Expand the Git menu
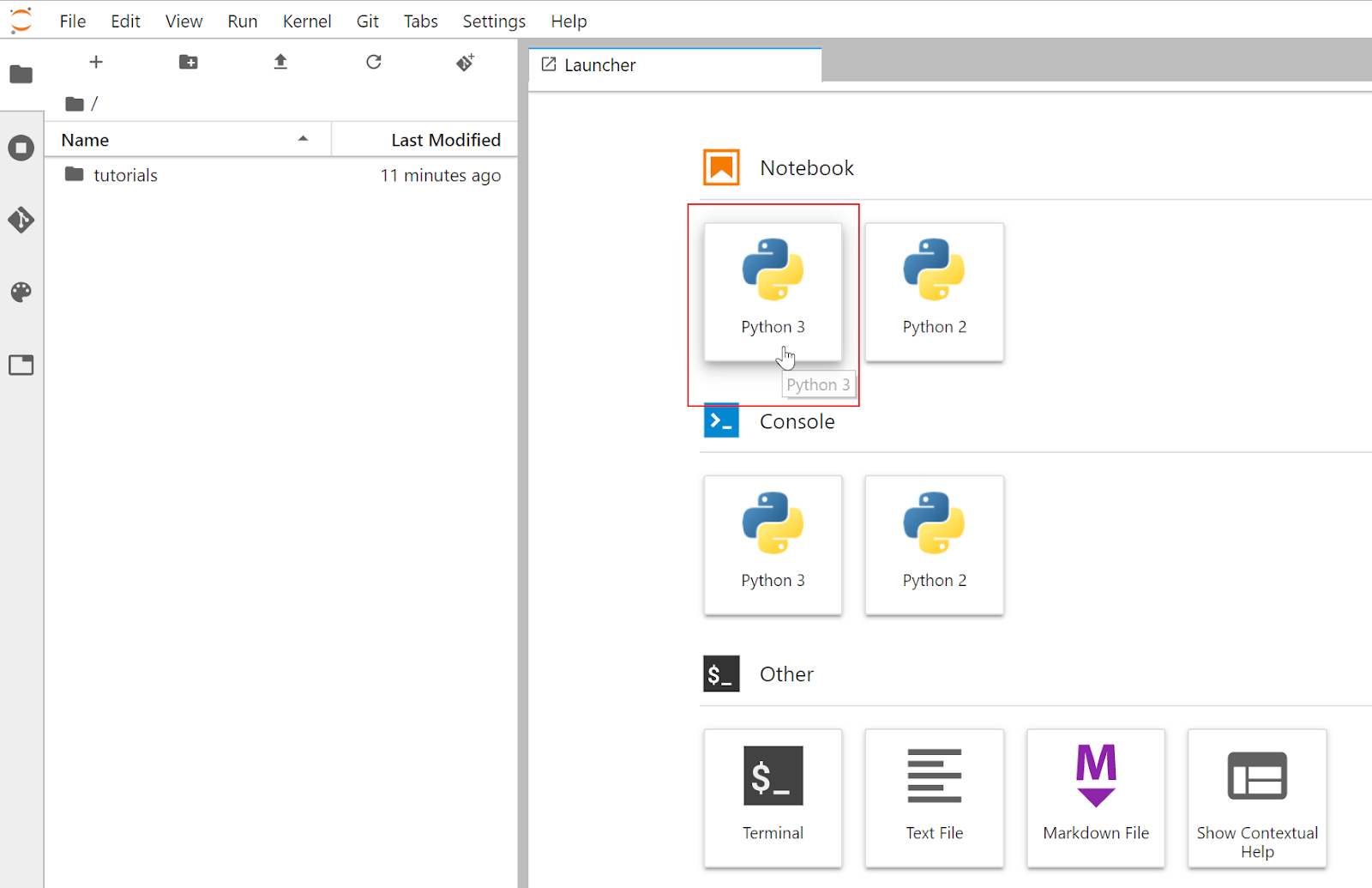Viewport: 1372px width, 888px height. pyautogui.click(x=367, y=21)
